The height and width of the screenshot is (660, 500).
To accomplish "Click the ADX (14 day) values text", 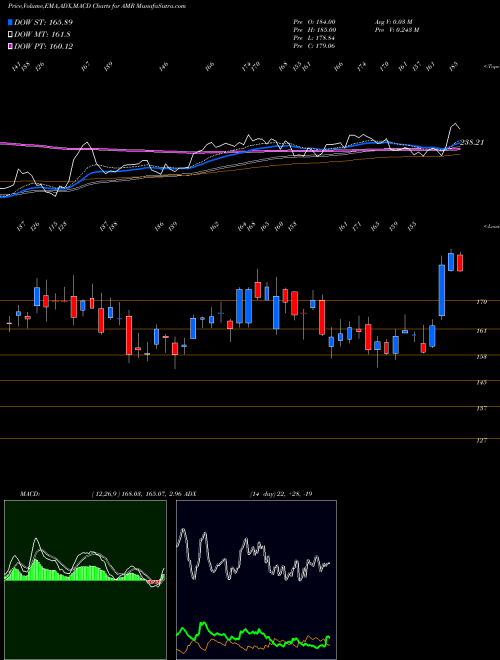I will click(281, 494).
